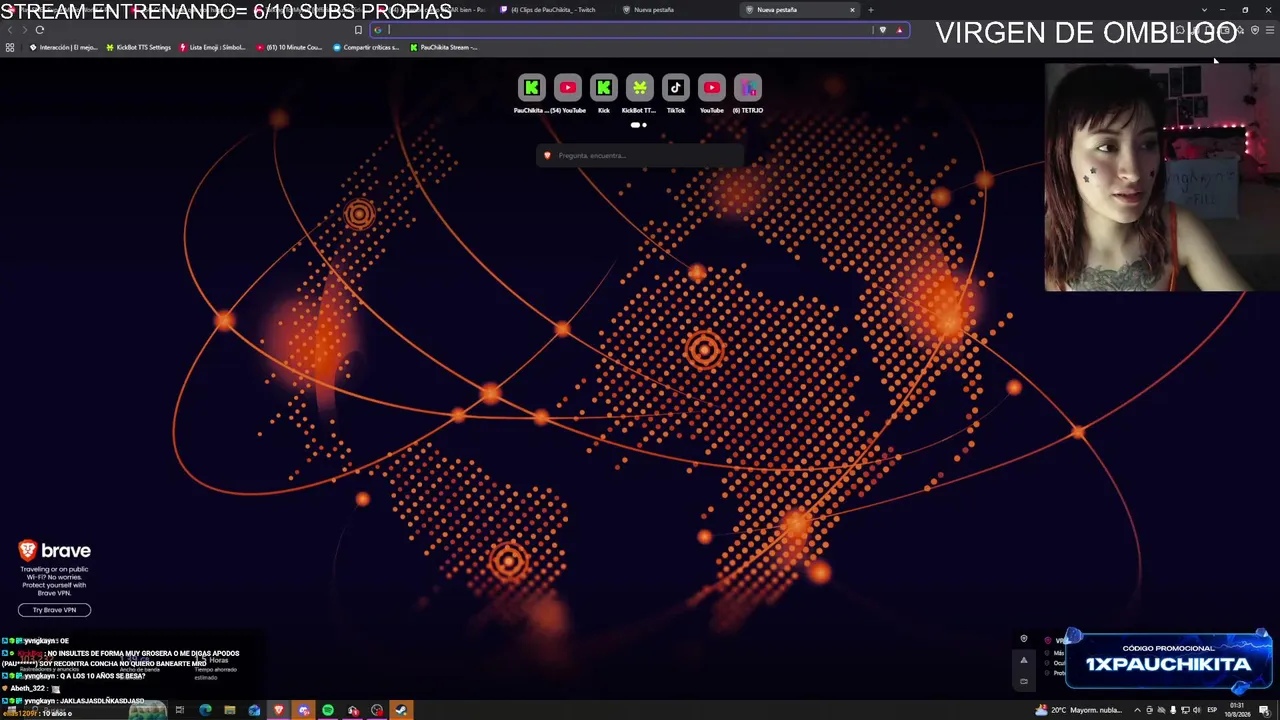Open the Brave VPN shield icon in bottom-right panel
Viewport: 1280px width, 720px height.
(1023, 639)
